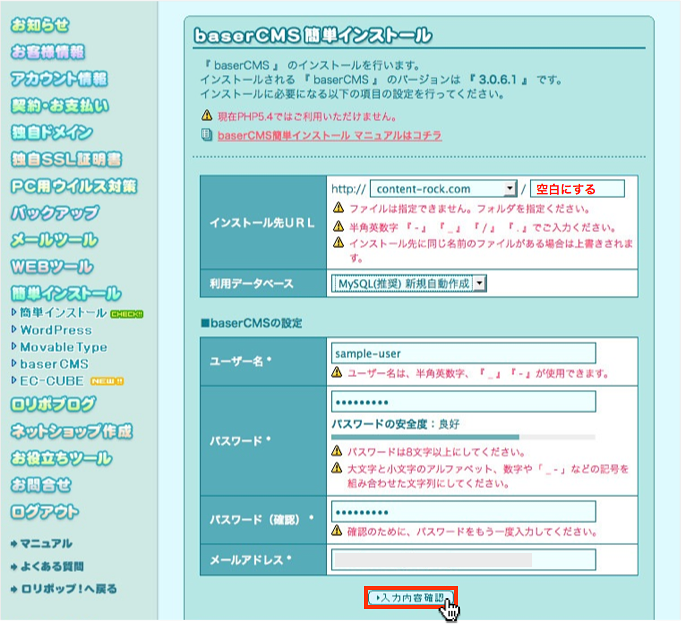Collapse the 簡単インストール sidebar section

pos(66,294)
